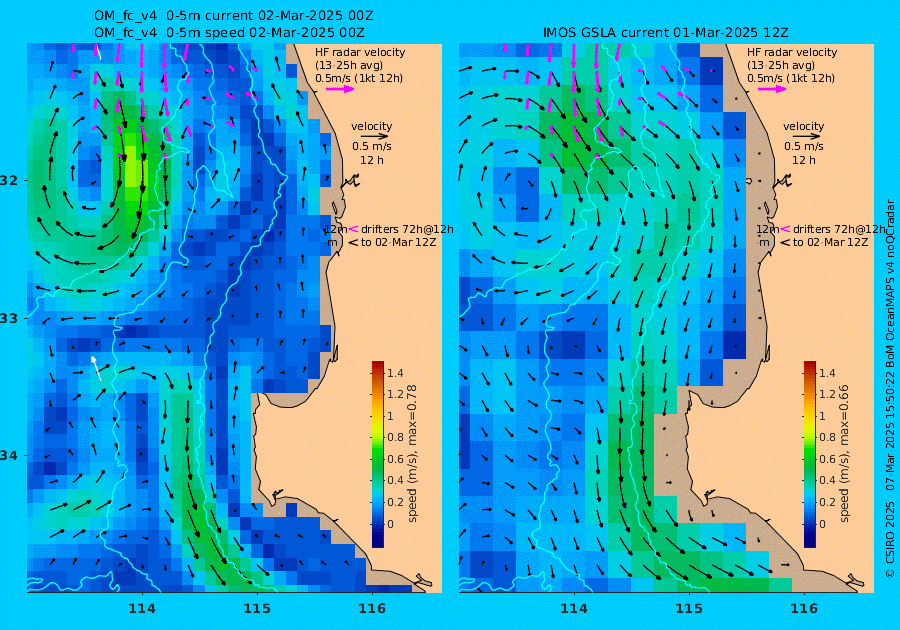Click the right map speed colorbar
This screenshot has height=630, width=900.
(x=809, y=454)
